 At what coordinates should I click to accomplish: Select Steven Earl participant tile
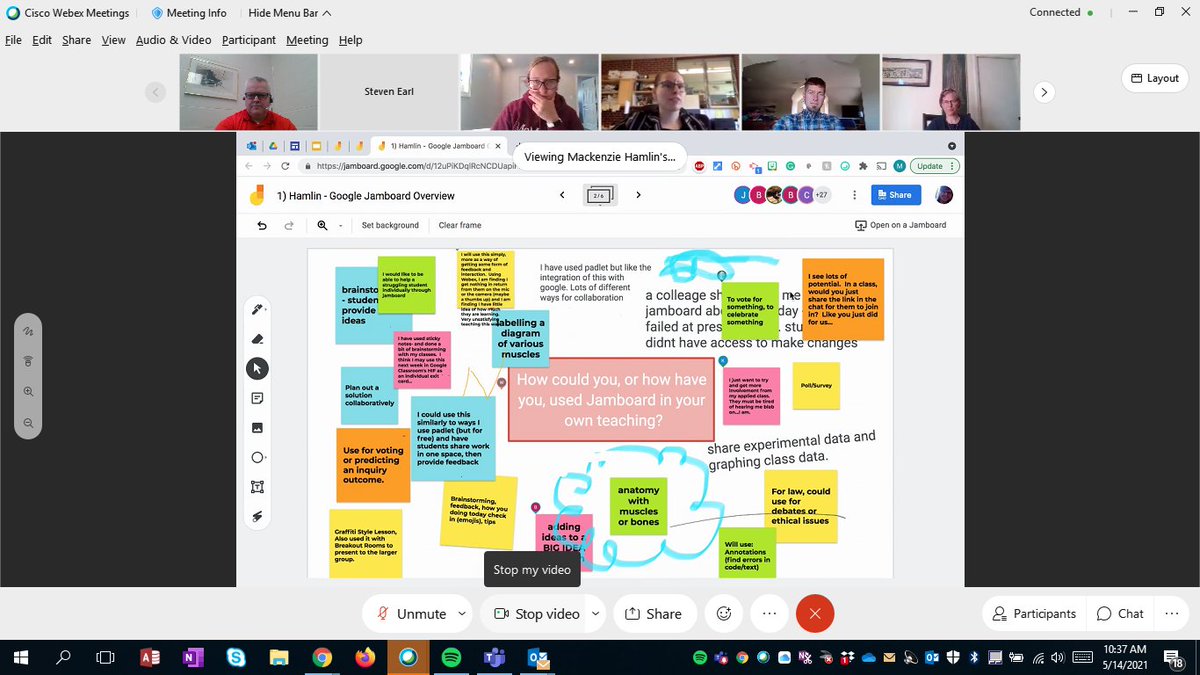pyautogui.click(x=388, y=92)
